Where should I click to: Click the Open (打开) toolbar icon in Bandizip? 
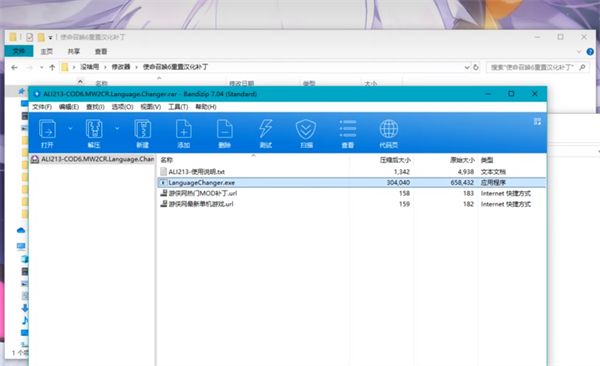[47, 134]
